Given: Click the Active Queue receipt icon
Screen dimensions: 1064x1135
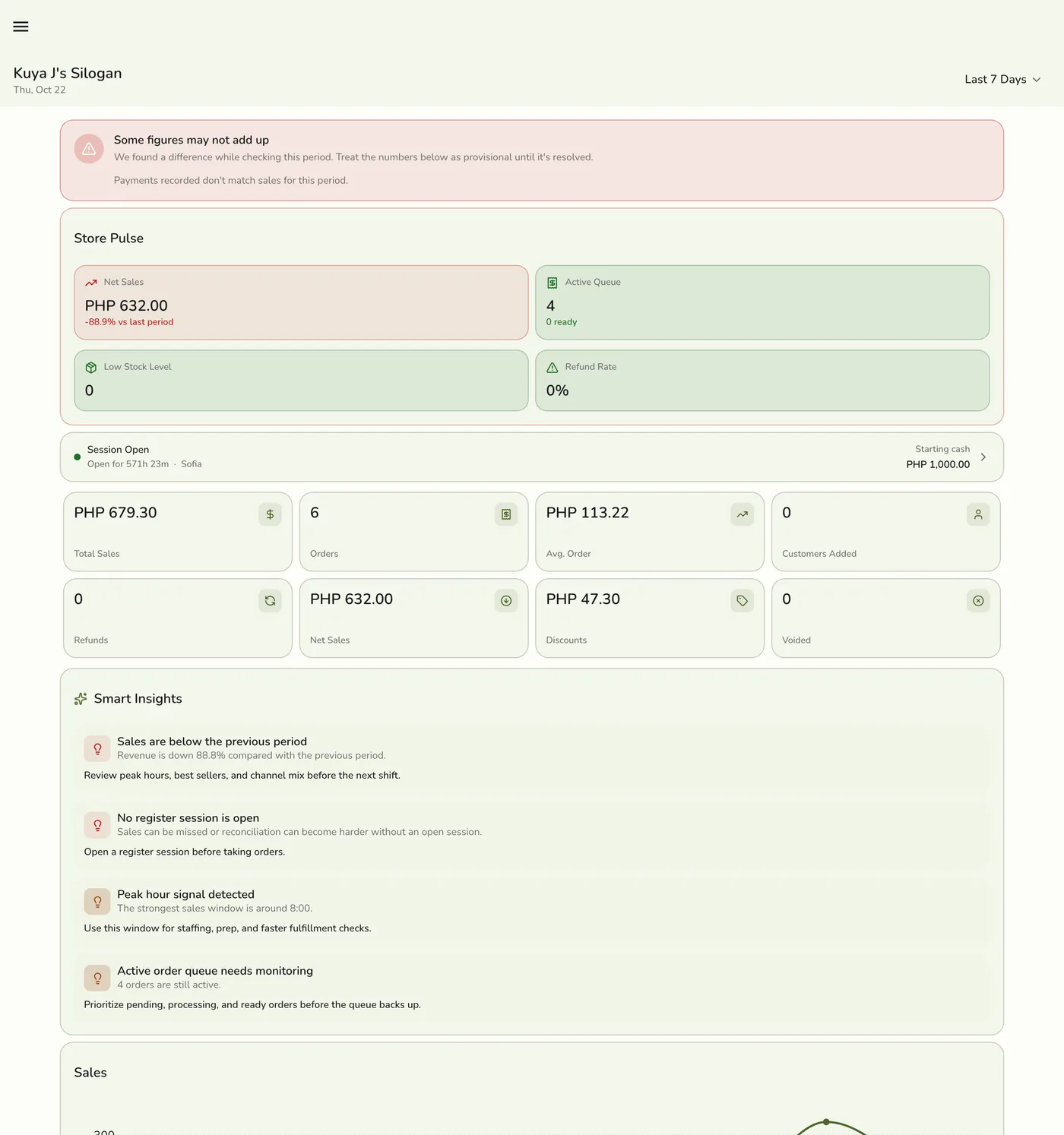Looking at the screenshot, I should [553, 283].
